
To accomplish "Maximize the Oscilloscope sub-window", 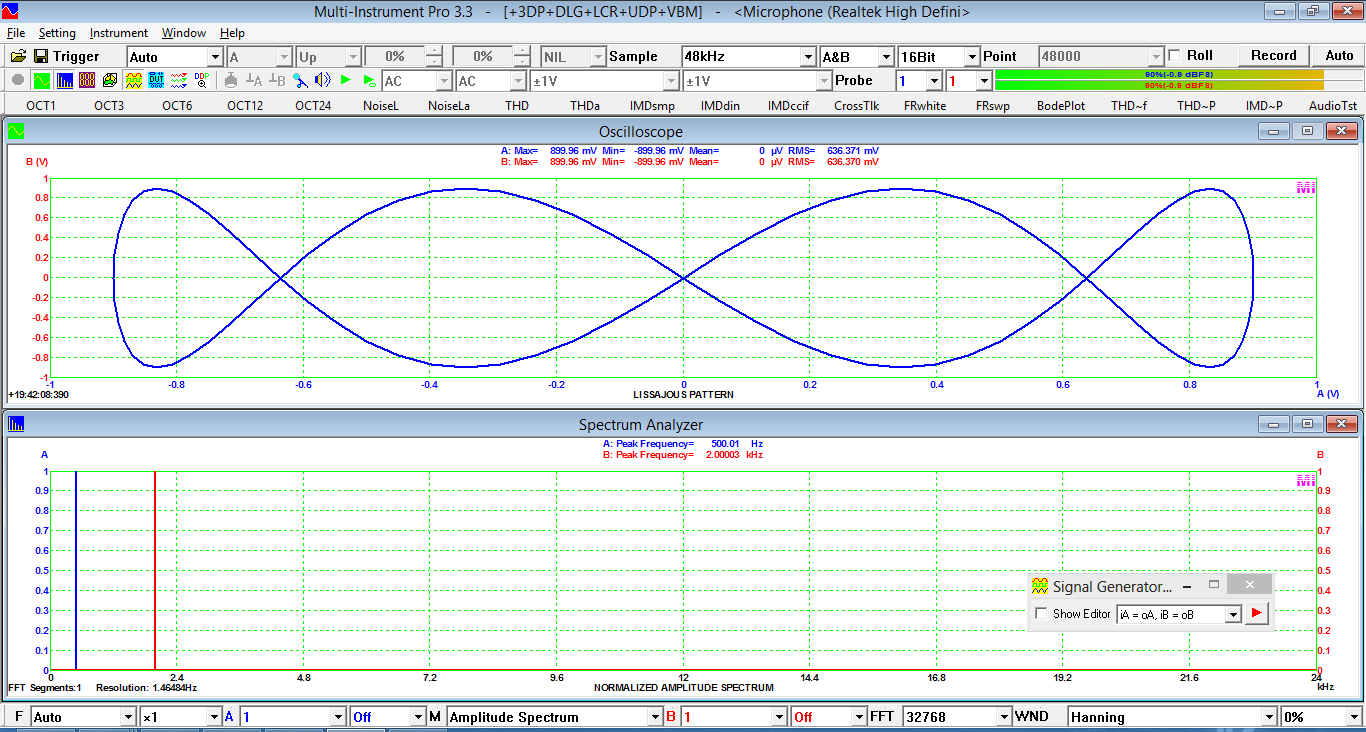I will 1307,131.
